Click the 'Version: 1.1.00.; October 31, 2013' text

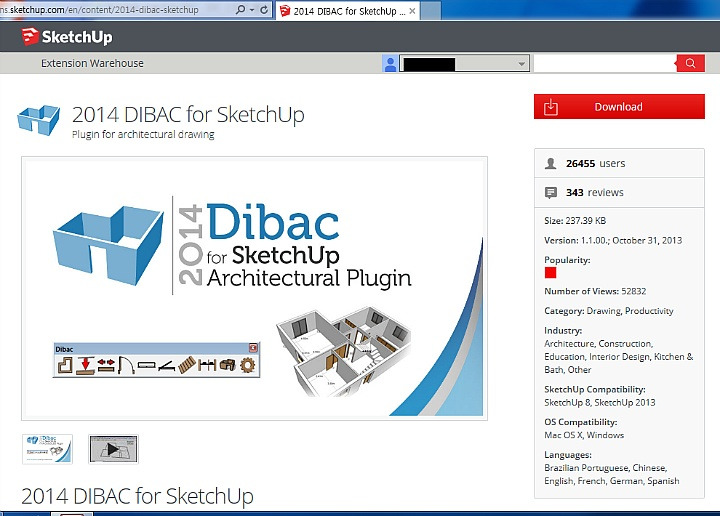click(613, 240)
